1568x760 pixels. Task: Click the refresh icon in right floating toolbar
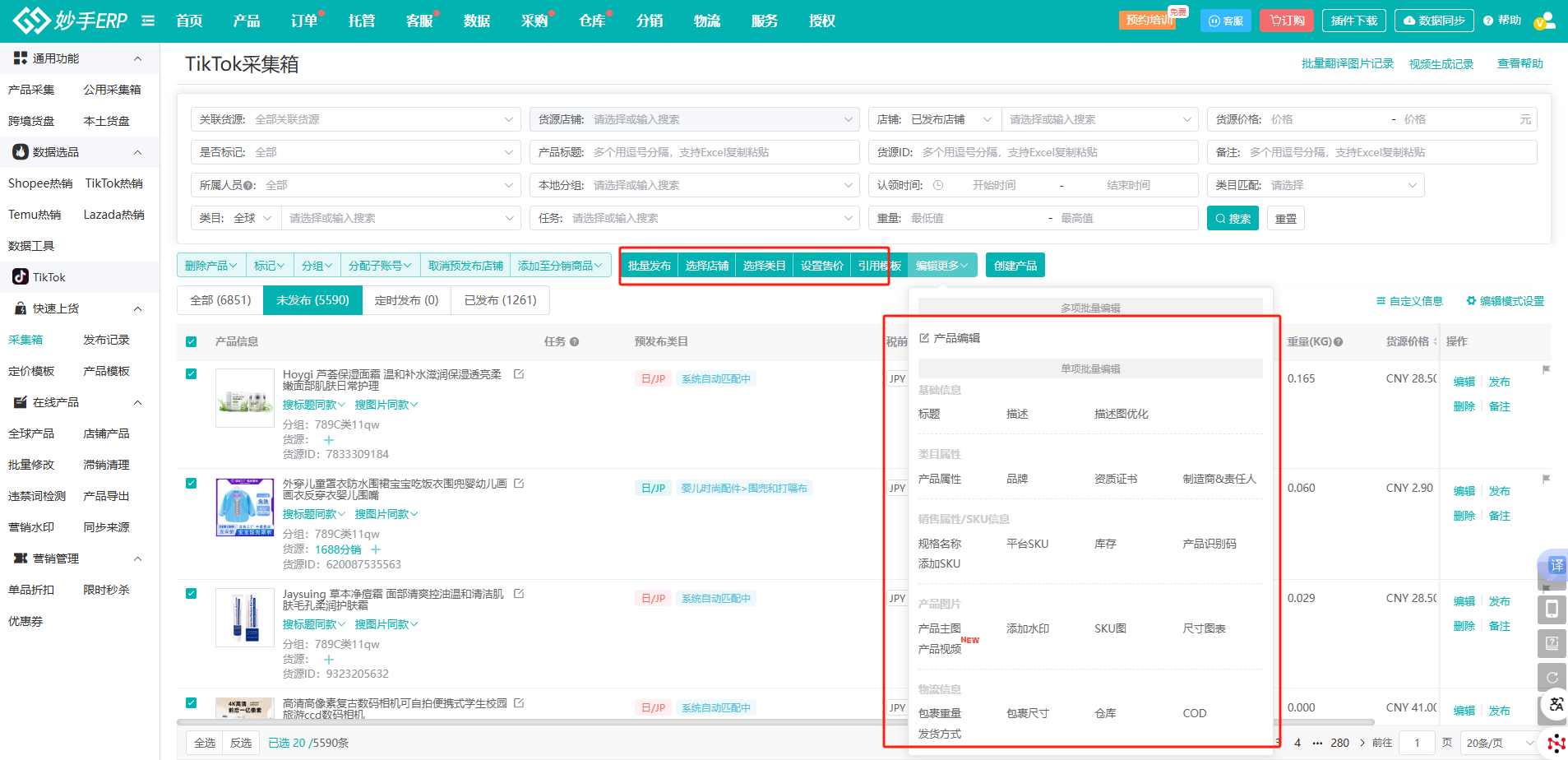pos(1552,678)
